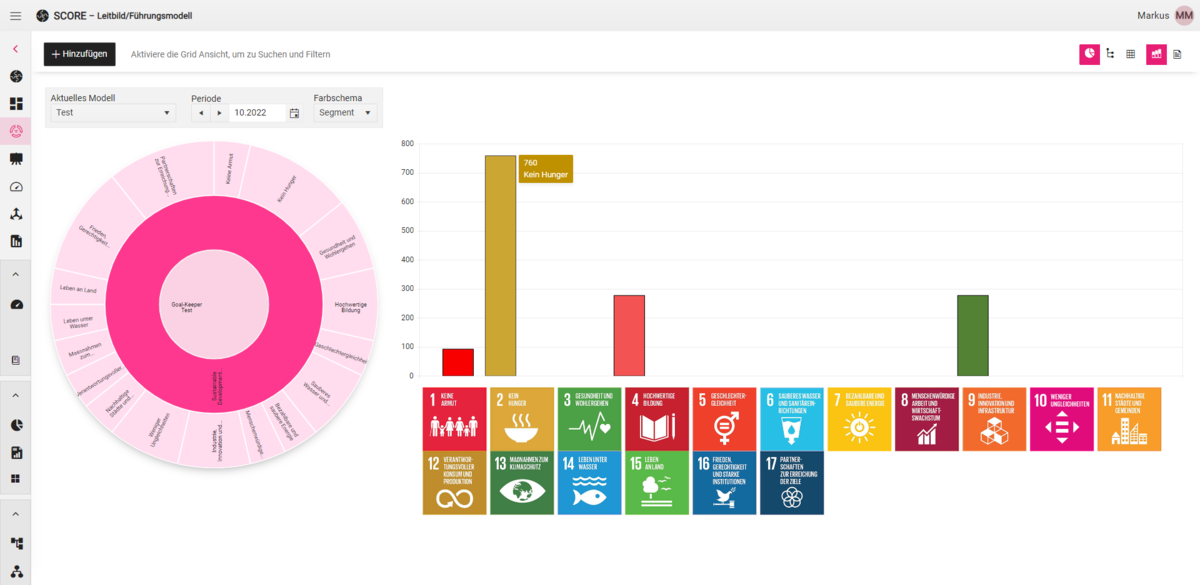The height and width of the screenshot is (585, 1200).
Task: Open the period calendar picker
Action: pyautogui.click(x=294, y=113)
